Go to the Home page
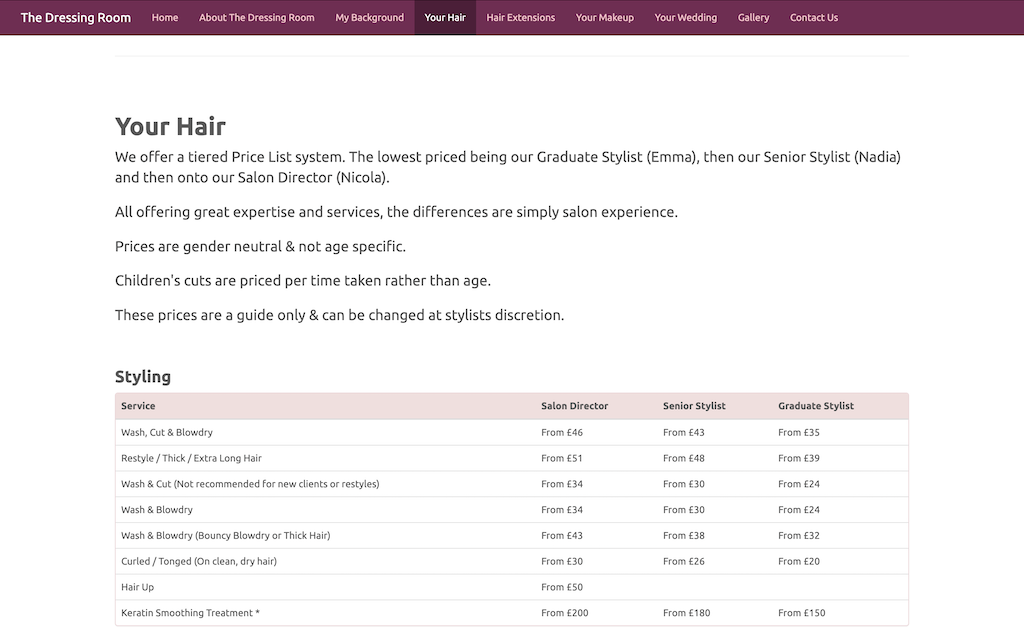The width and height of the screenshot is (1024, 641). click(165, 17)
